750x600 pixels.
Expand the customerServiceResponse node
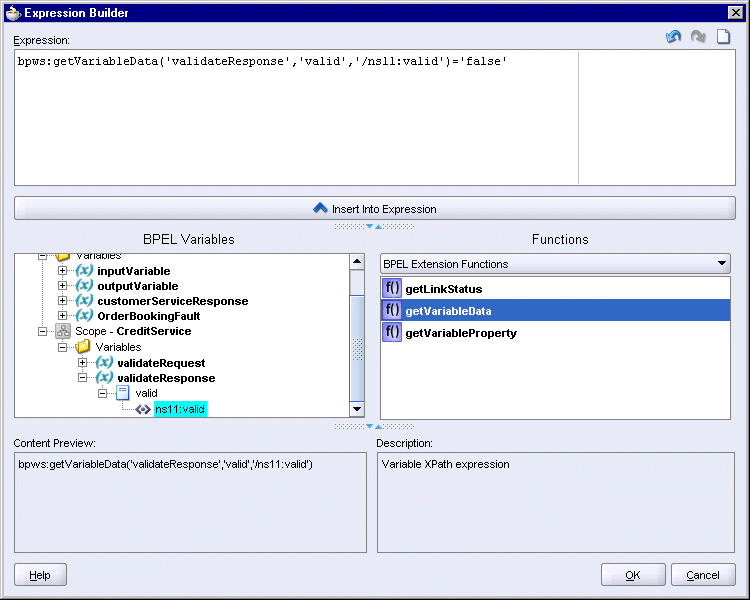tap(62, 300)
